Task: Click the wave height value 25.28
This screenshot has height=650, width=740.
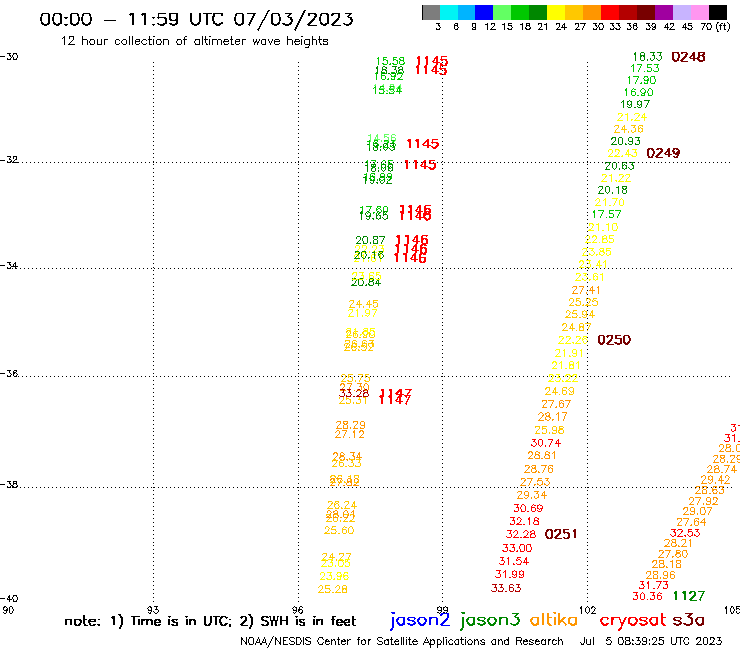Action: pos(332,590)
